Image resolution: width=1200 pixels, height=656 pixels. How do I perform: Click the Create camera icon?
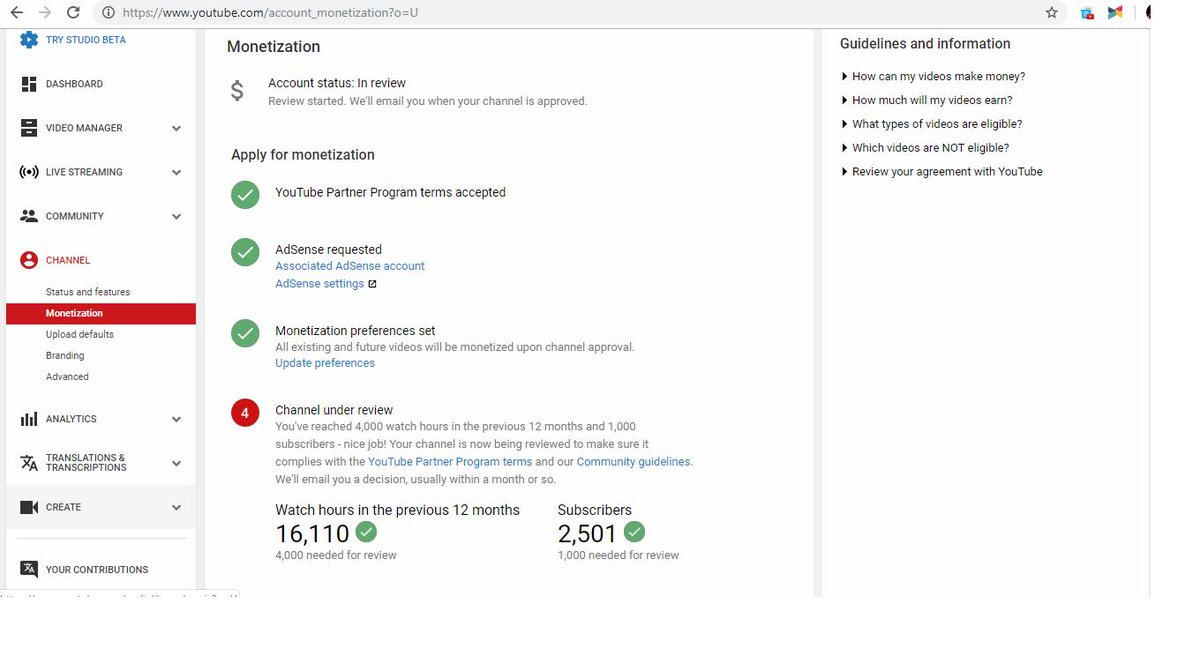[x=29, y=507]
